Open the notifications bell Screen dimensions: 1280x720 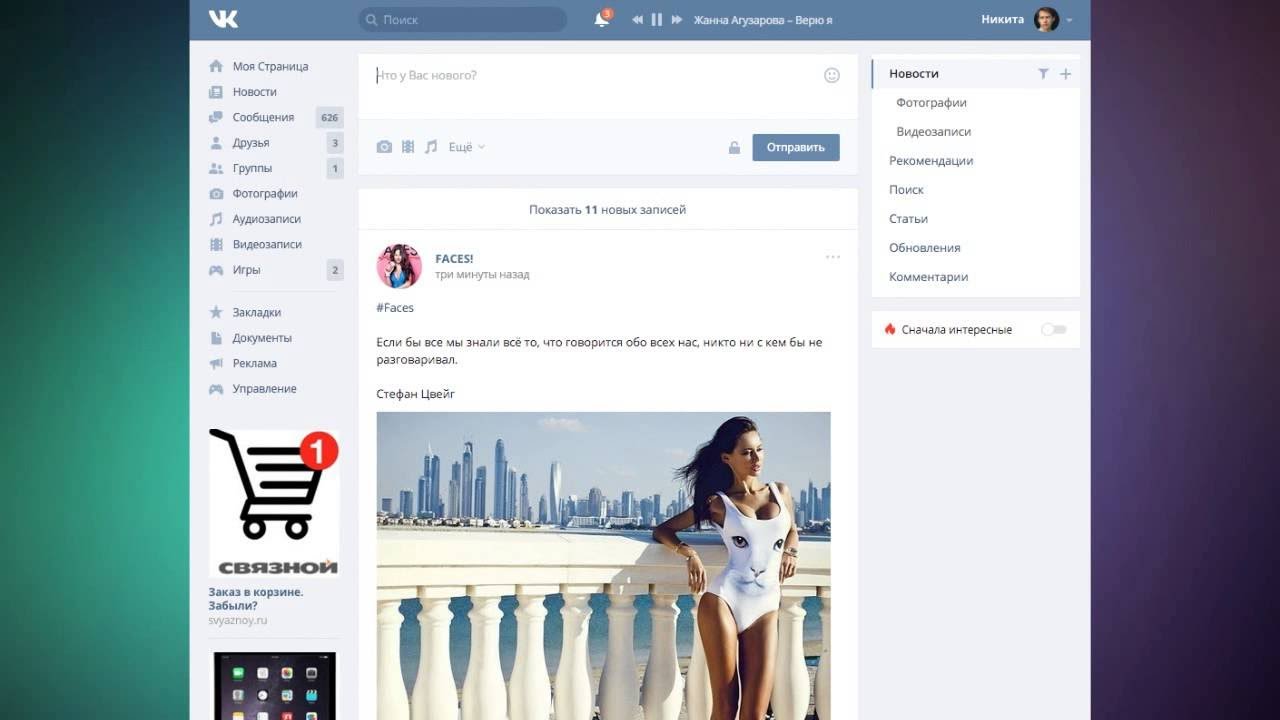click(601, 20)
